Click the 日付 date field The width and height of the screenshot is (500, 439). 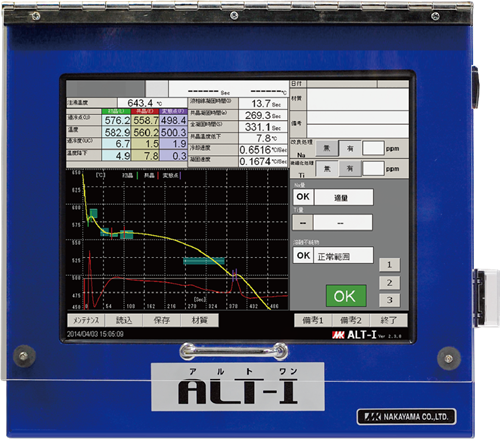click(x=342, y=84)
